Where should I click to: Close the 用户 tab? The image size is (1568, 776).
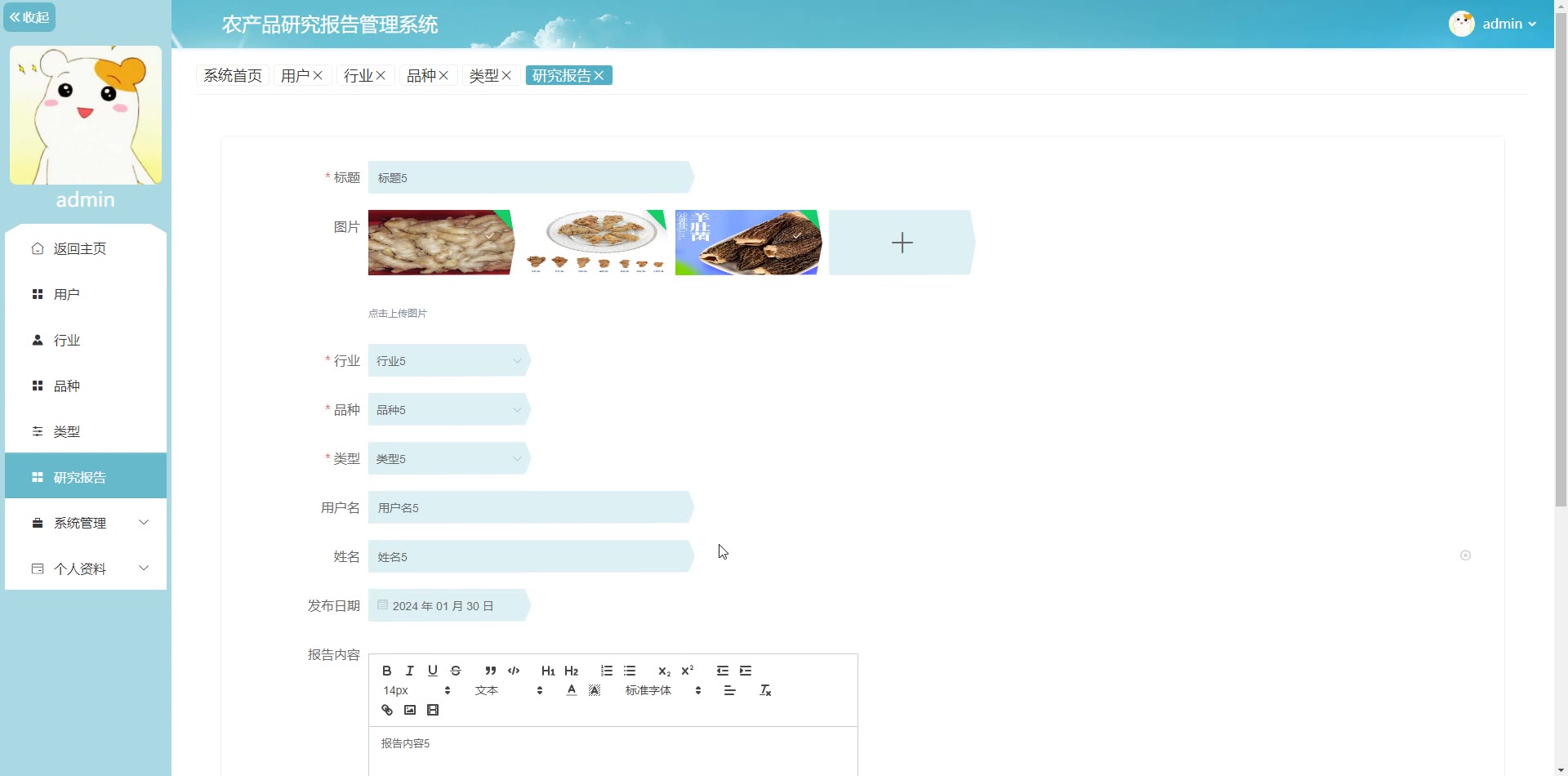point(318,75)
